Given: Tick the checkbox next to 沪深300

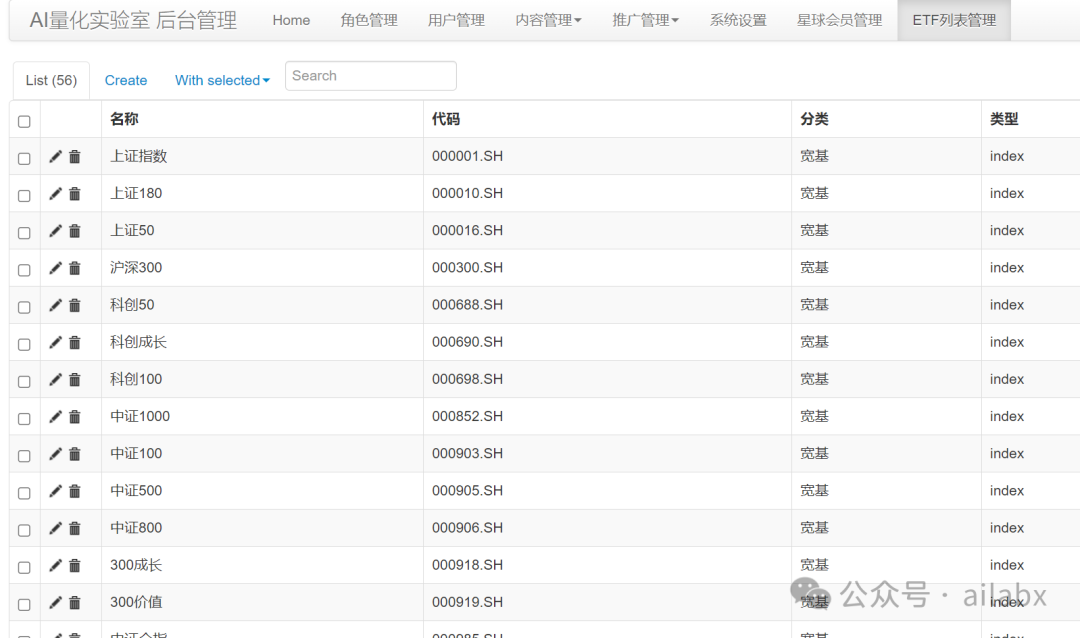Looking at the screenshot, I should (24, 270).
